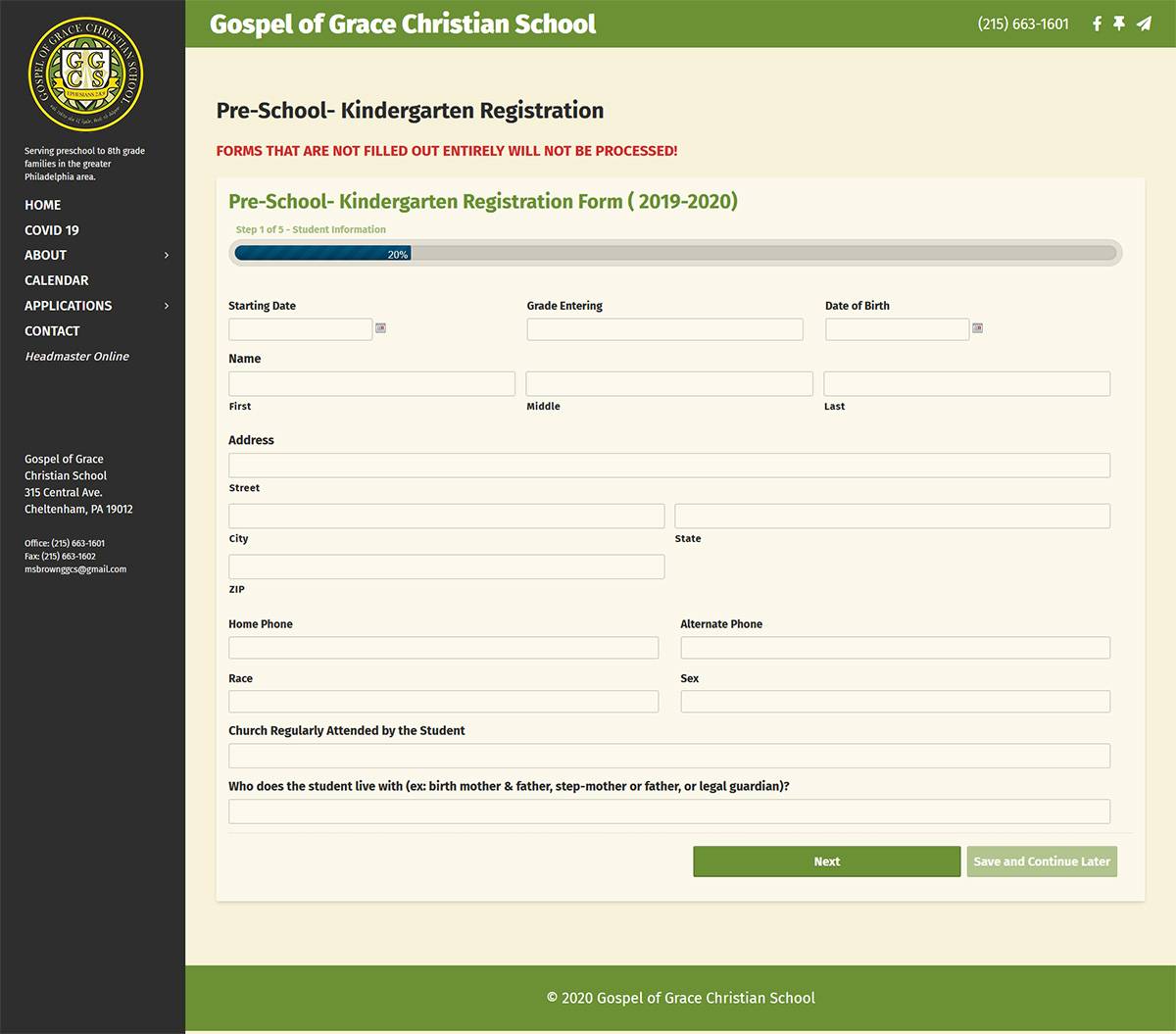
Task: Open ABOUT menu item
Action: pos(45,255)
